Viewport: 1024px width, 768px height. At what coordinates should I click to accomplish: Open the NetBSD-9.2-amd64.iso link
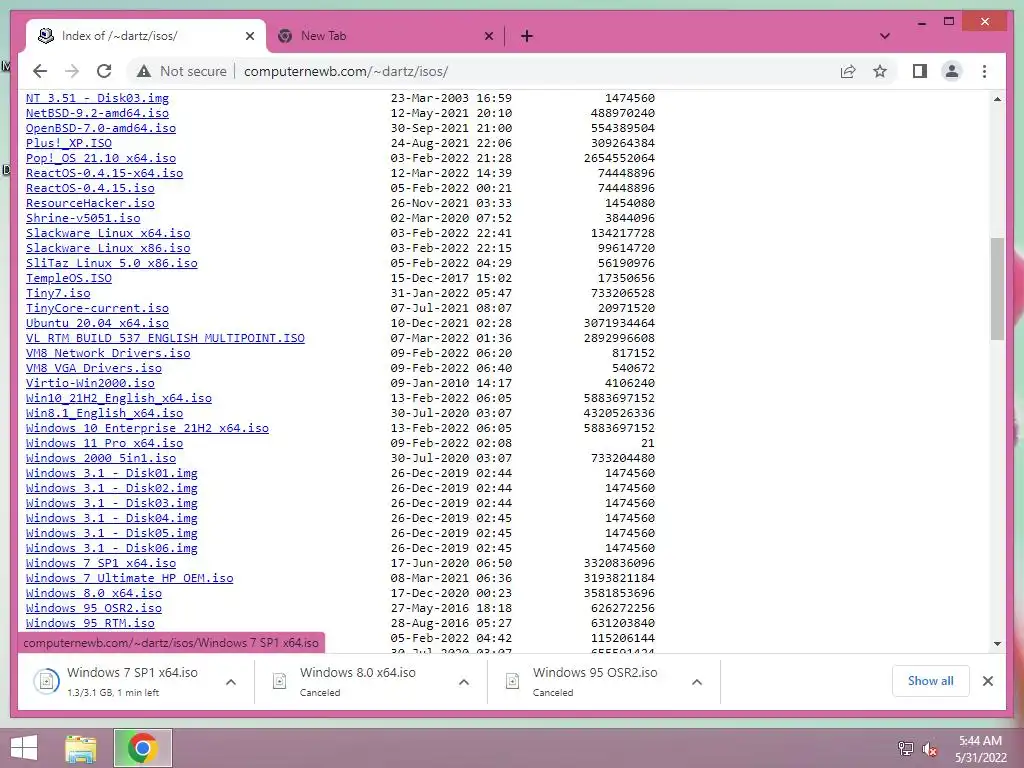coord(97,113)
